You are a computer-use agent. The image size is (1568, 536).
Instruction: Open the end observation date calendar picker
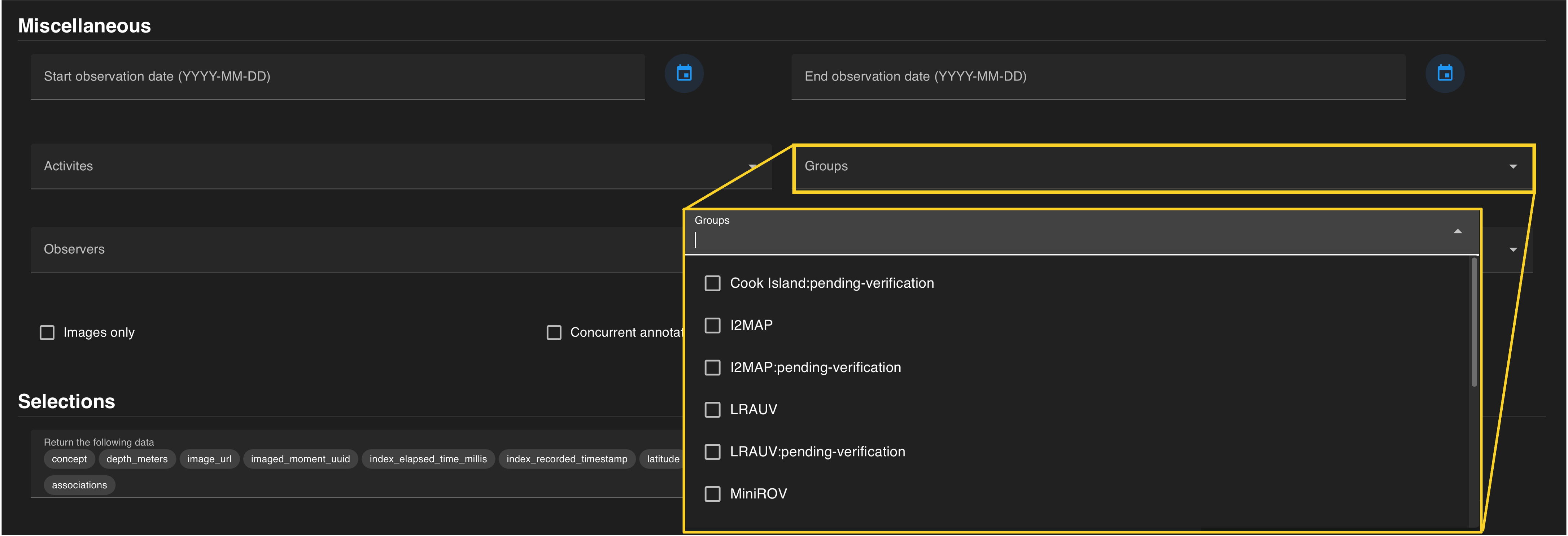1445,74
